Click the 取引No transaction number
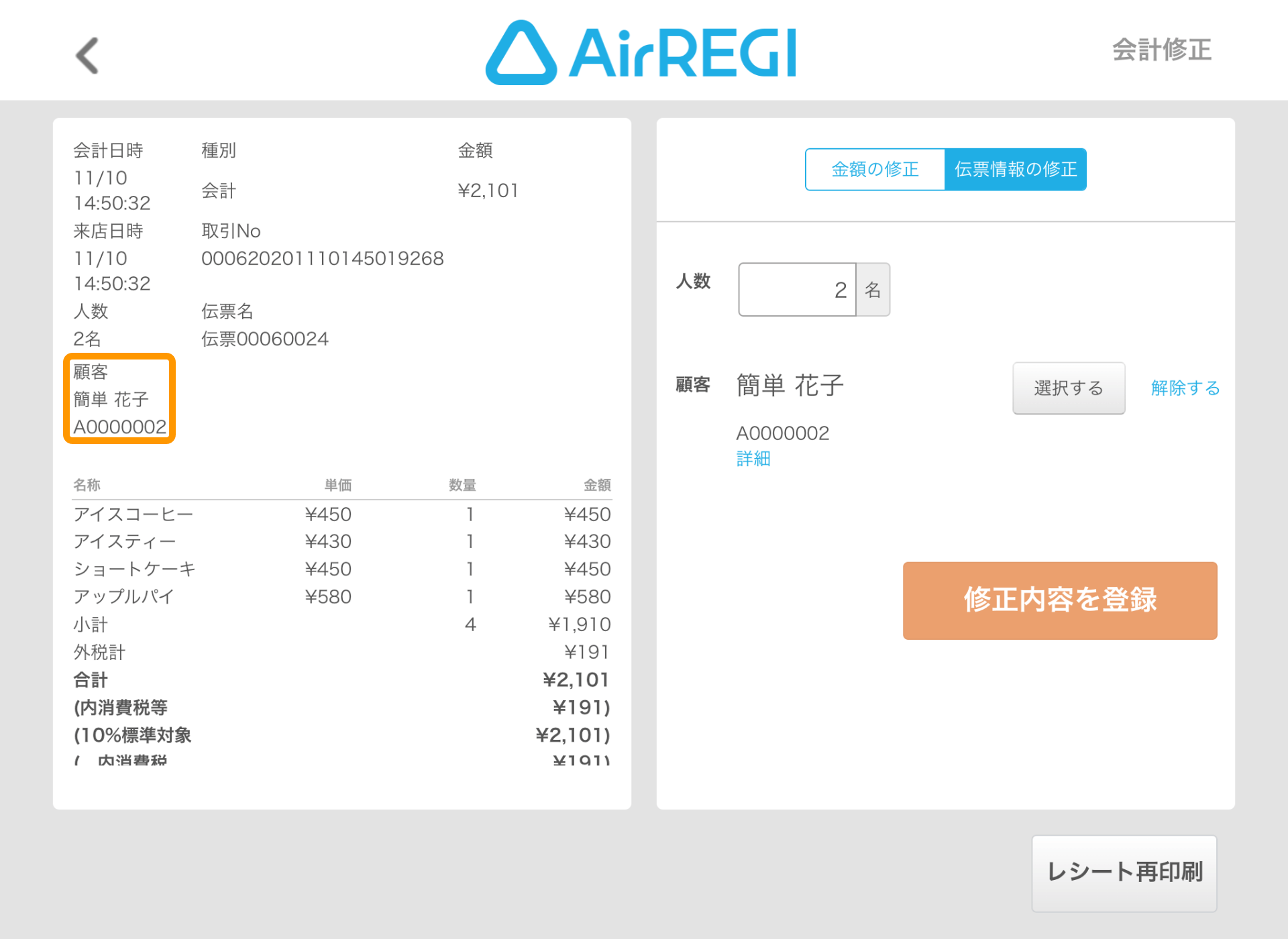Screen dimensions: 1288x939 click(322, 258)
